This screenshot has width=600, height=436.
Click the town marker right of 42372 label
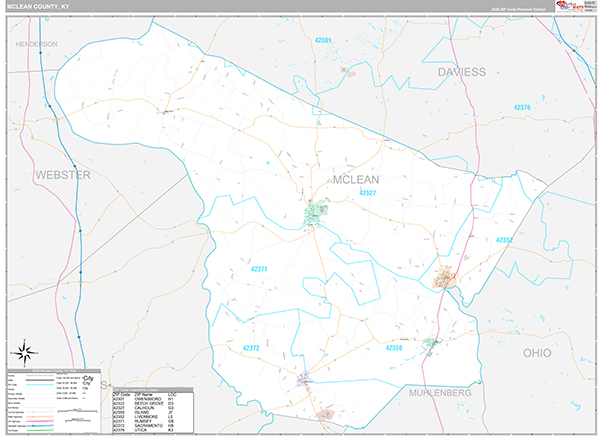pos(304,378)
